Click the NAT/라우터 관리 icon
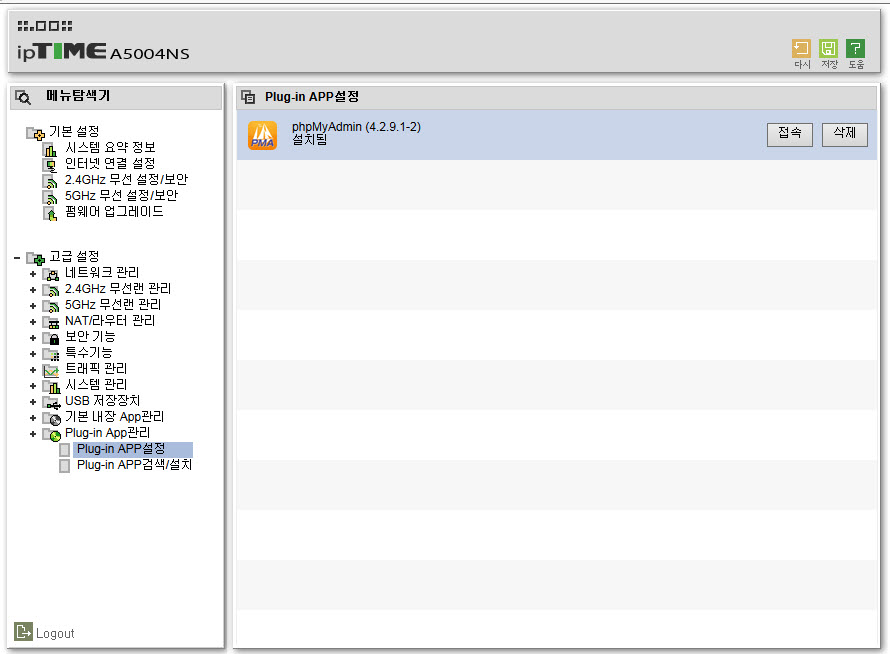 point(52,323)
